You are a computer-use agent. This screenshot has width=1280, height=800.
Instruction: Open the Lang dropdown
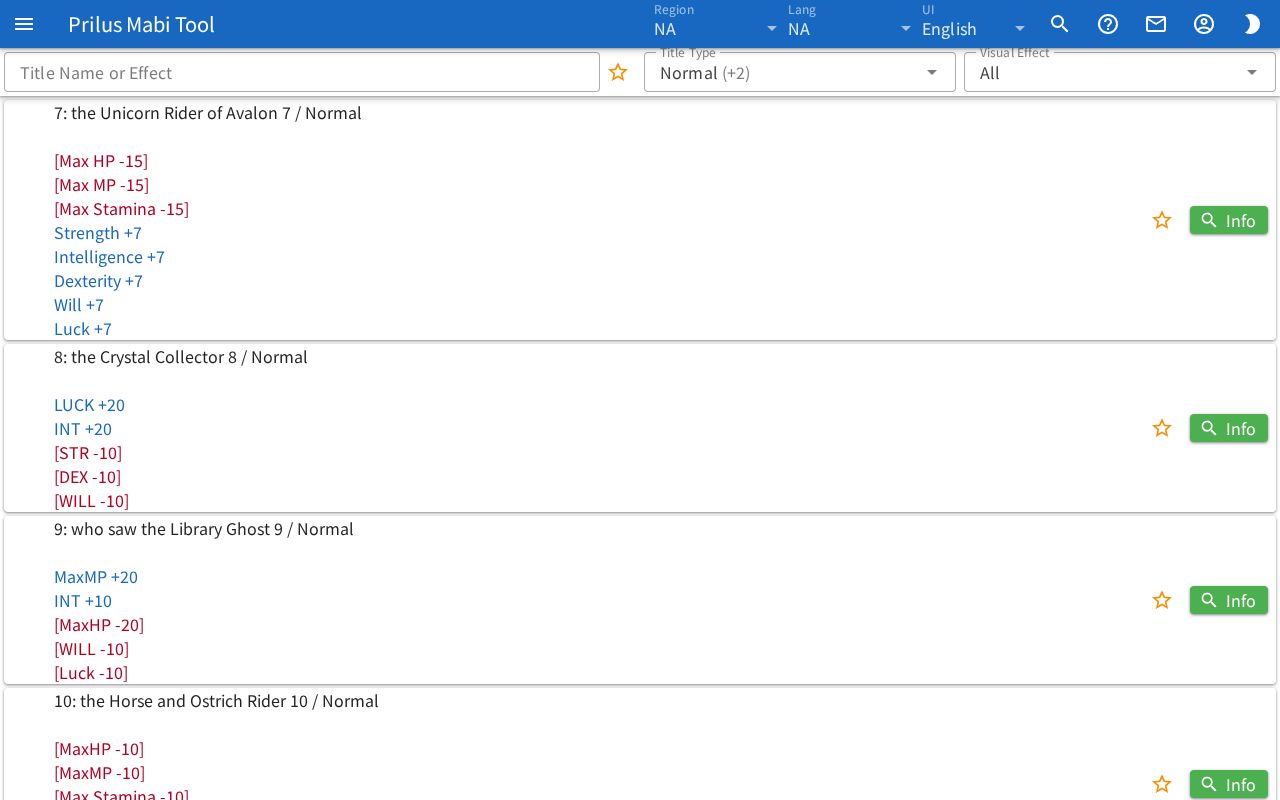(850, 24)
